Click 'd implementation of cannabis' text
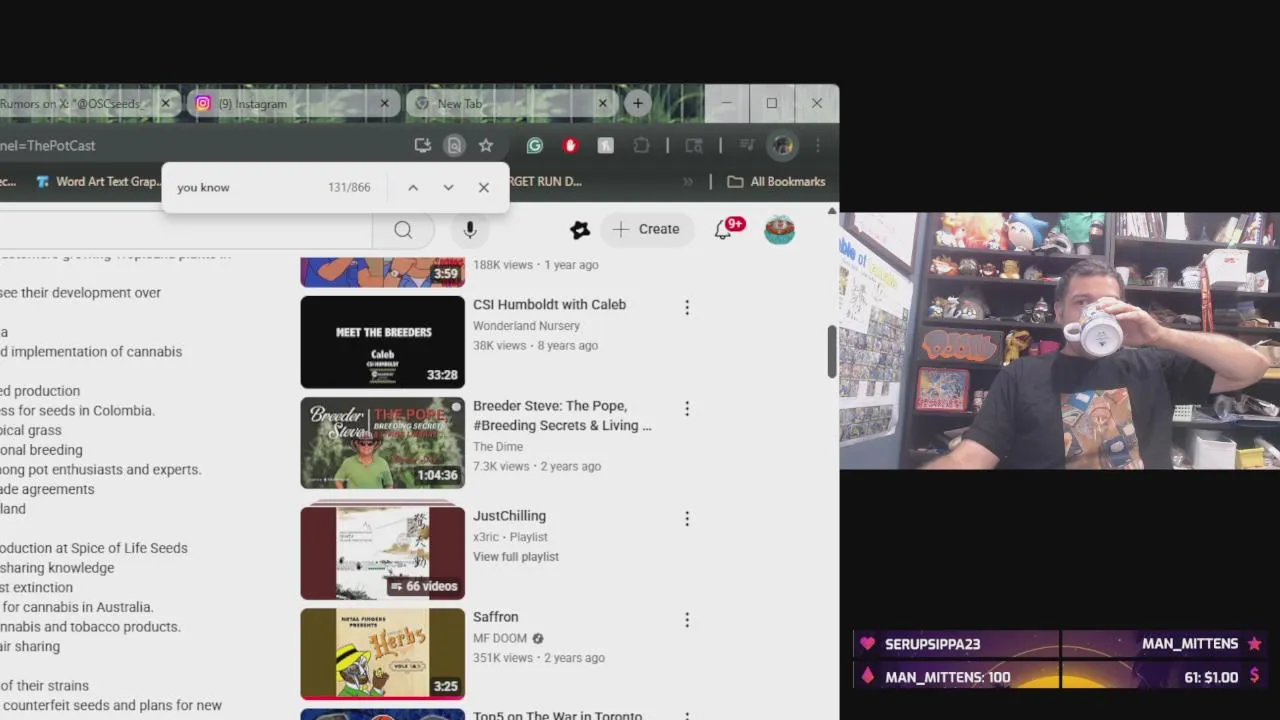The height and width of the screenshot is (720, 1280). [x=91, y=351]
